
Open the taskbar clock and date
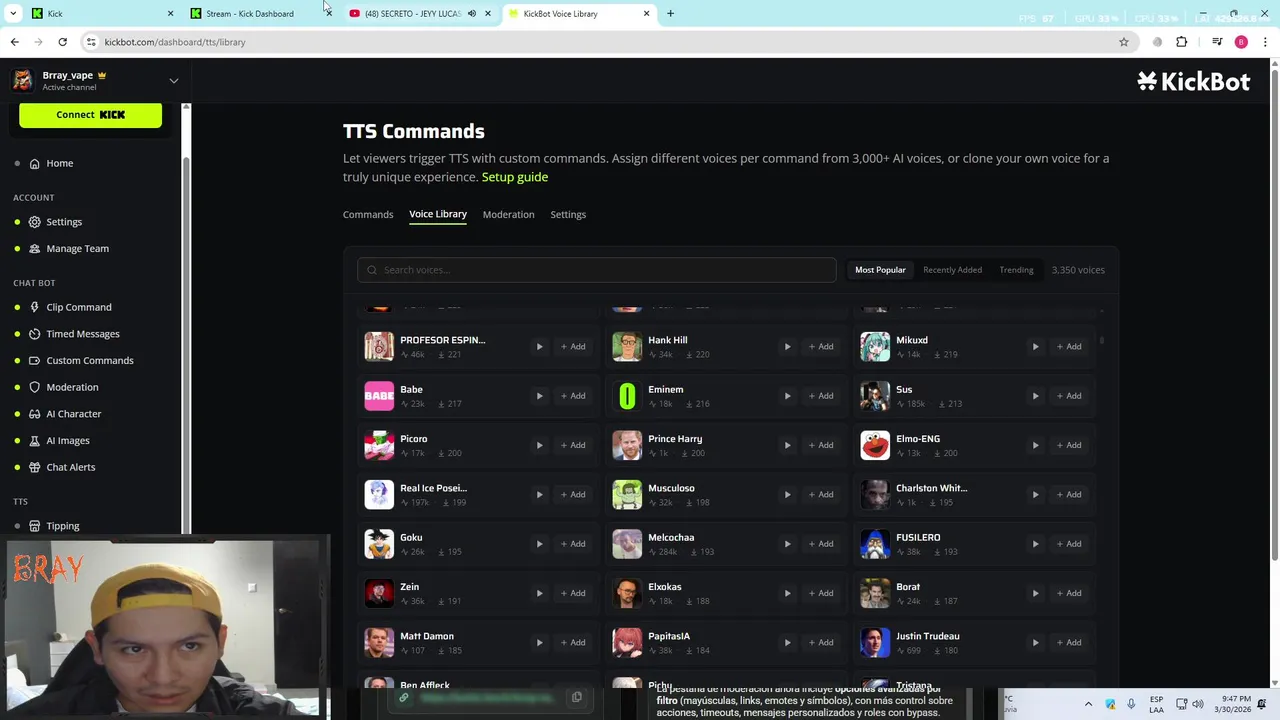click(1234, 704)
